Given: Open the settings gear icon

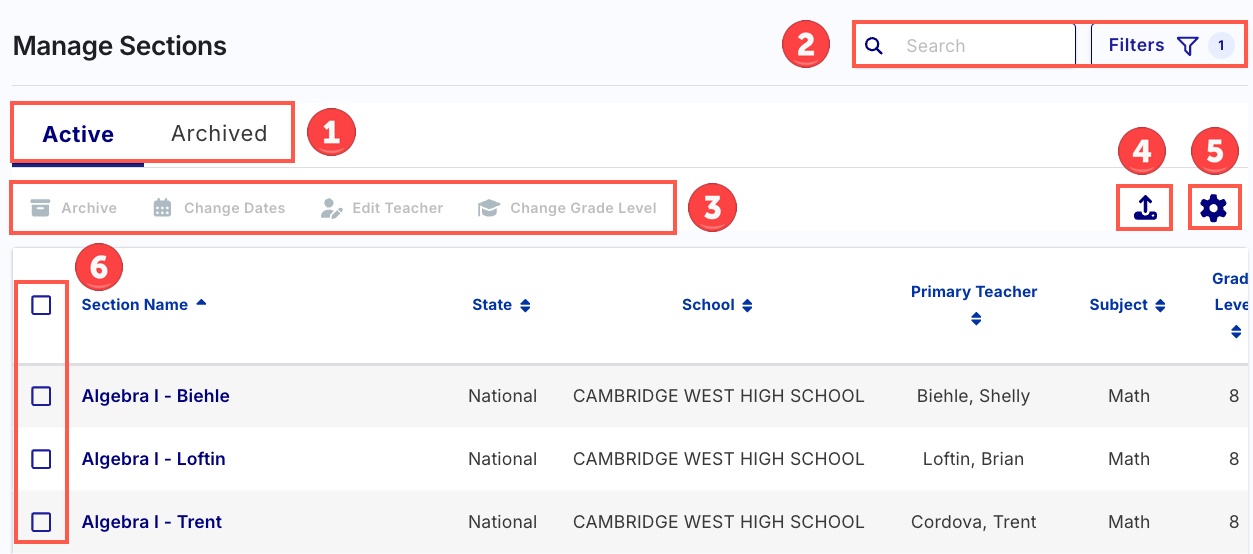Looking at the screenshot, I should click(x=1213, y=208).
